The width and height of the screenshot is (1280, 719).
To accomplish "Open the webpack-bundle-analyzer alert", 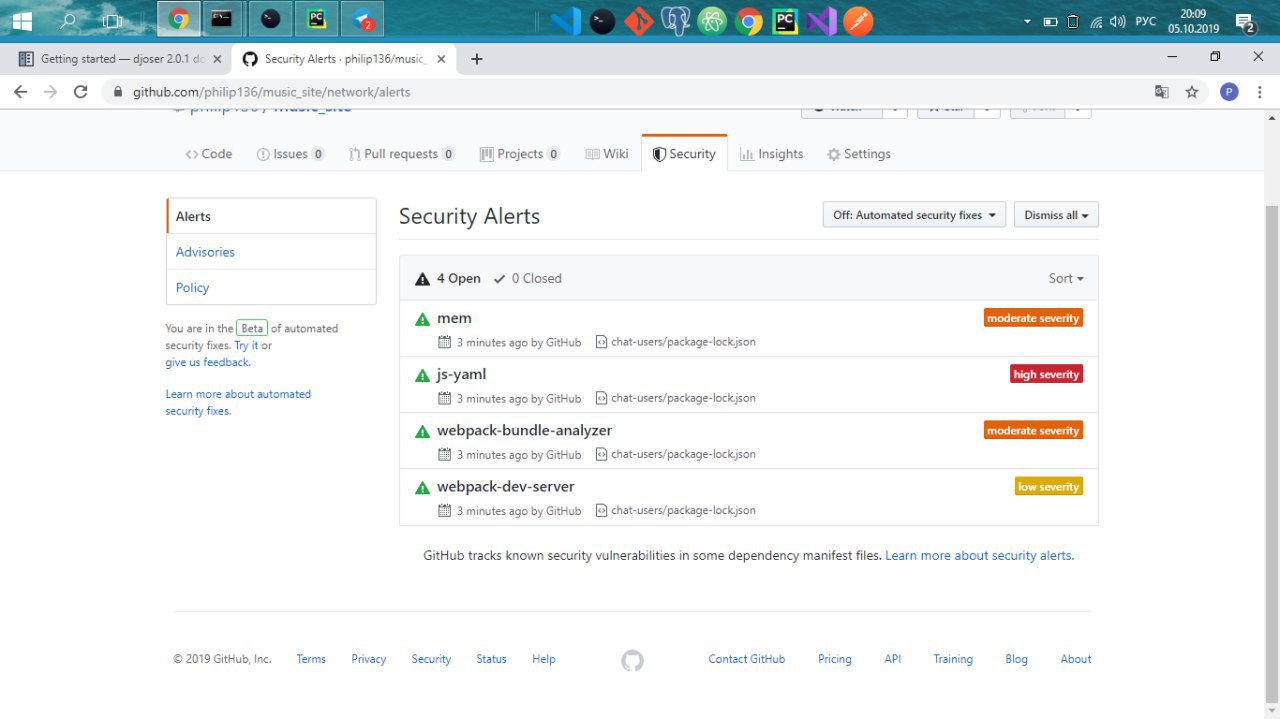I will pos(524,430).
